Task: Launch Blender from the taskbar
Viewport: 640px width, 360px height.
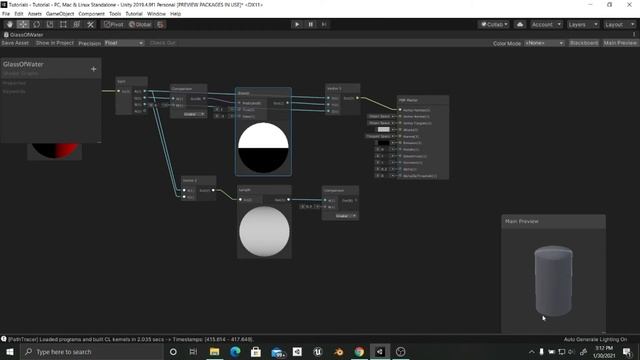Action: 339,352
